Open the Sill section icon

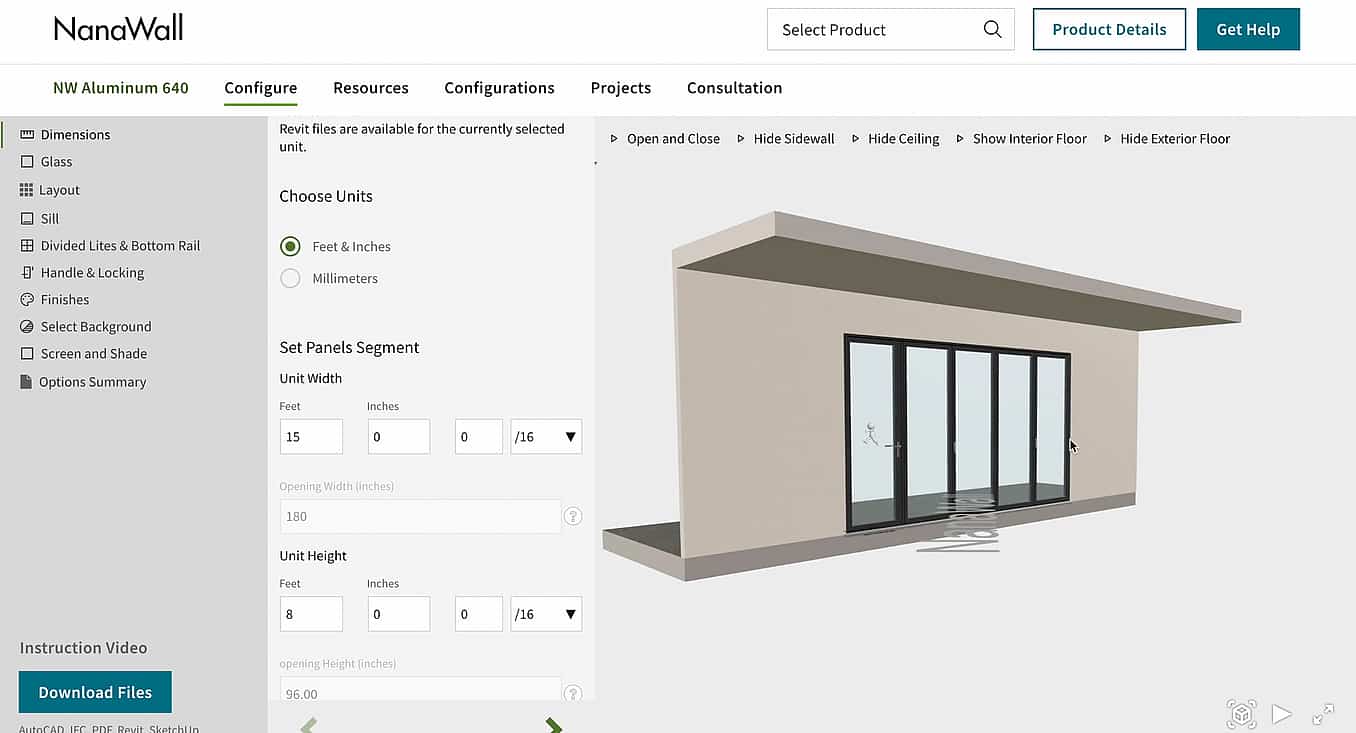(x=27, y=218)
